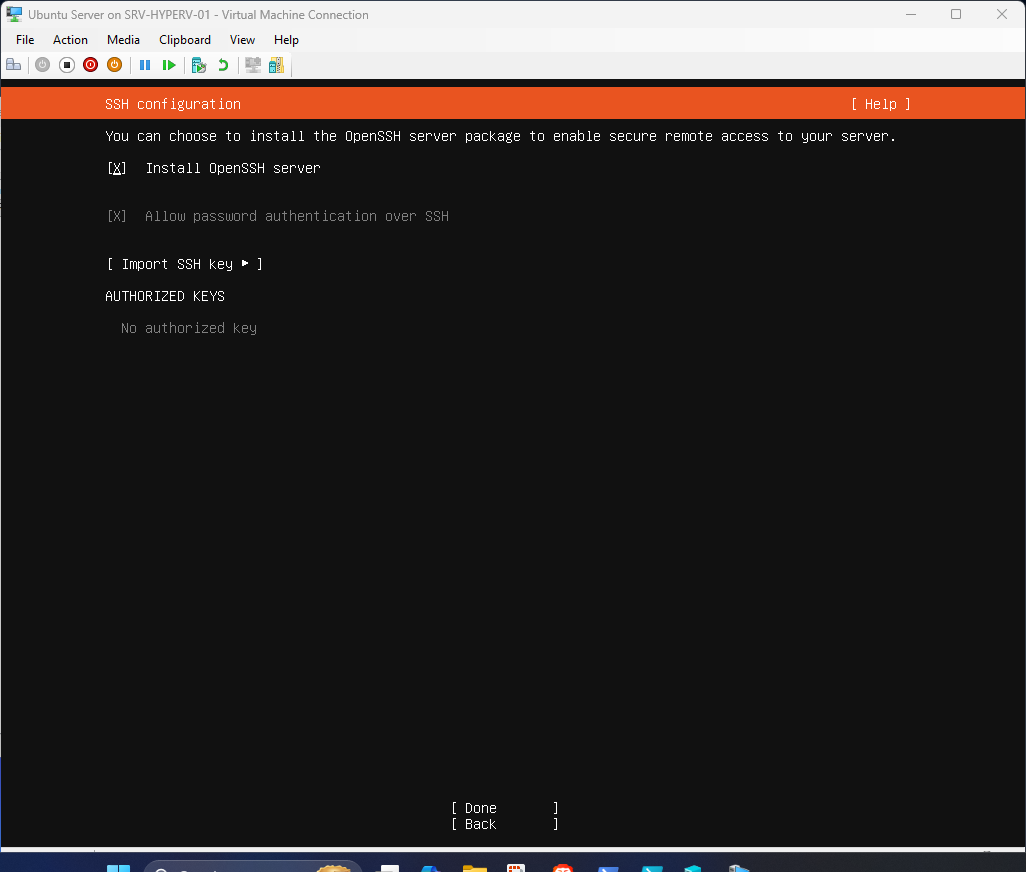Open the Action menu

70,40
